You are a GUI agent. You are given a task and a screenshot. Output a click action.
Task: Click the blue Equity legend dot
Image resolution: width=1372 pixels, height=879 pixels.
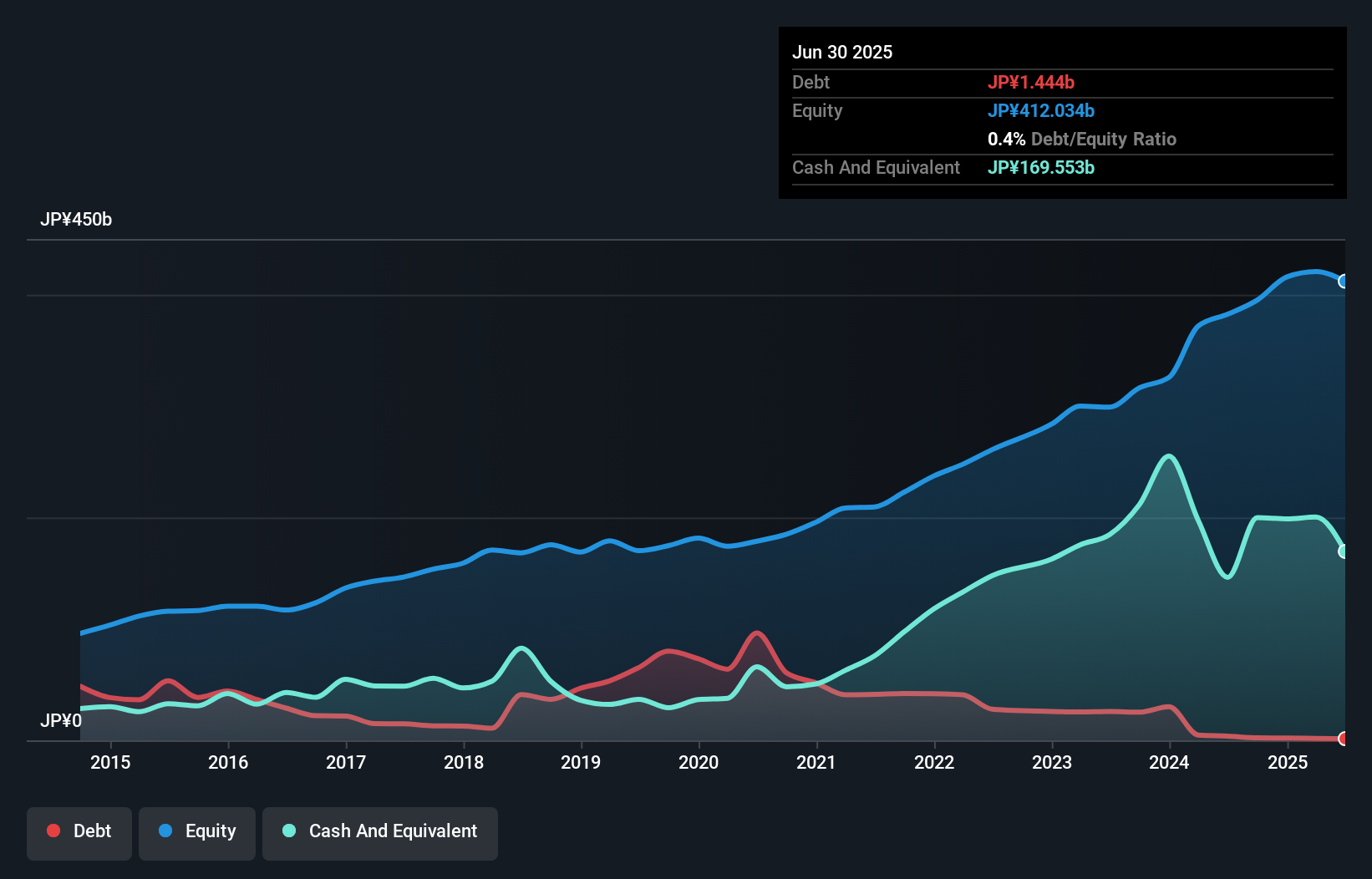pos(165,831)
